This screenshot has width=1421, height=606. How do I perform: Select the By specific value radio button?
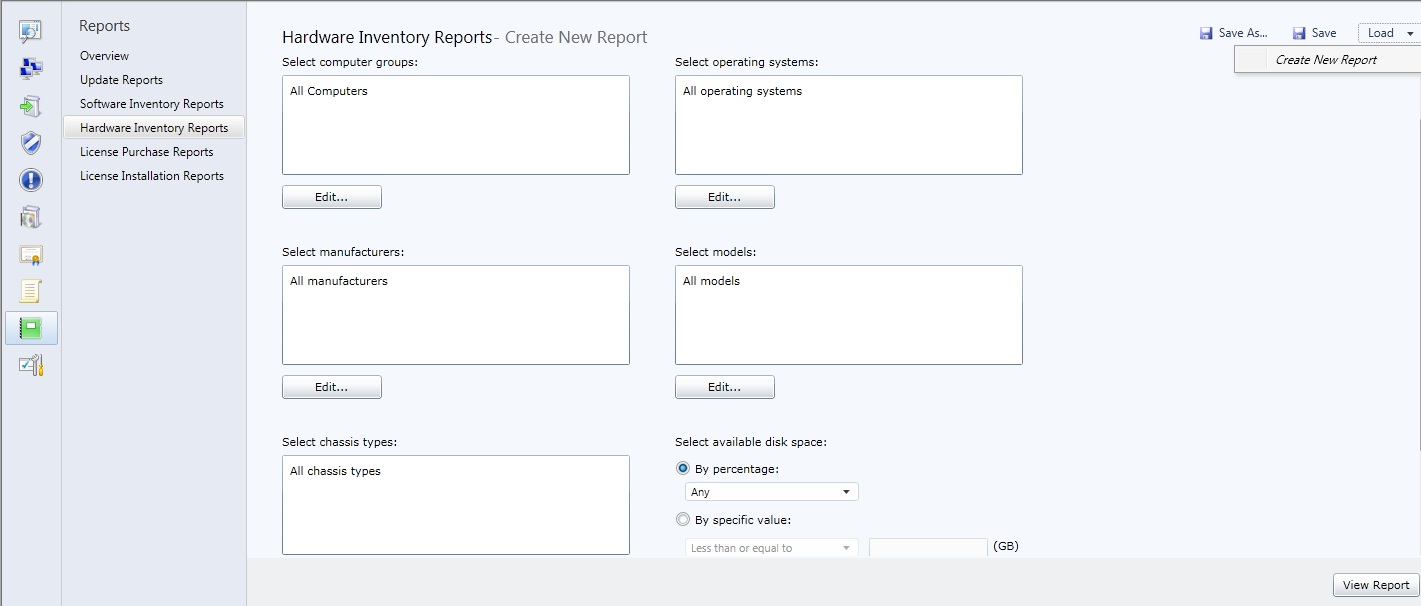point(683,519)
